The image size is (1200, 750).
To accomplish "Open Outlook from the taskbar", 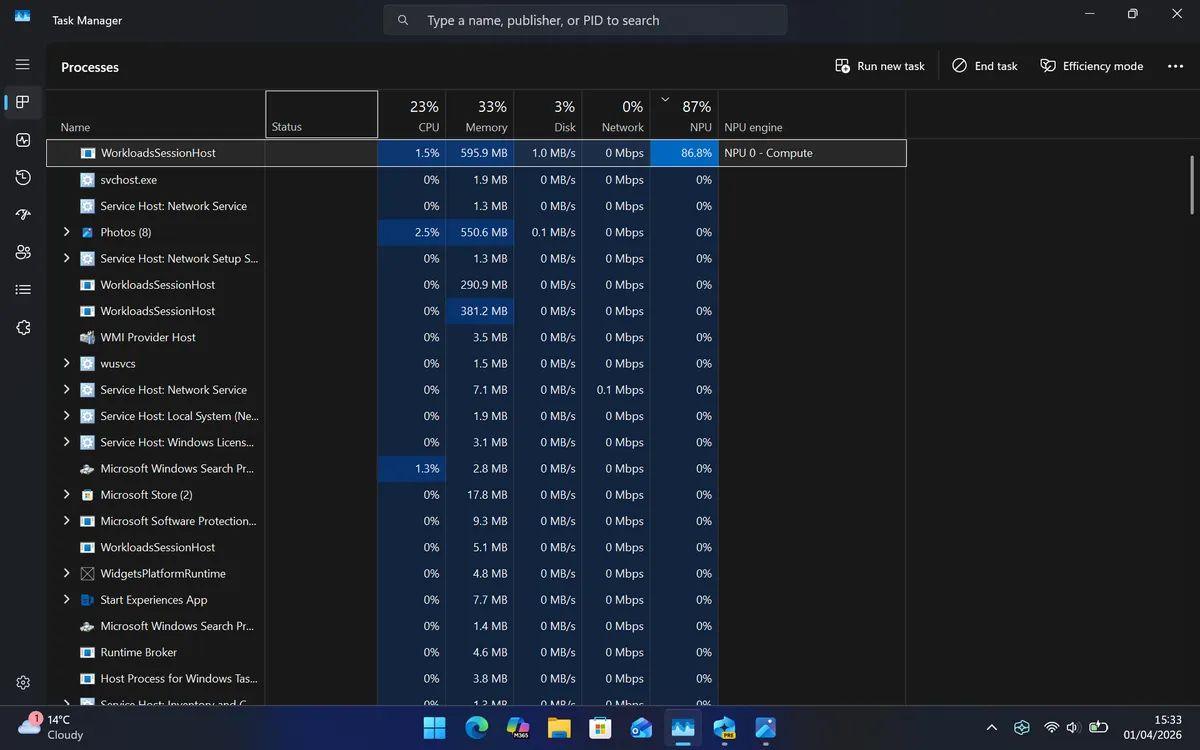I will 641,728.
